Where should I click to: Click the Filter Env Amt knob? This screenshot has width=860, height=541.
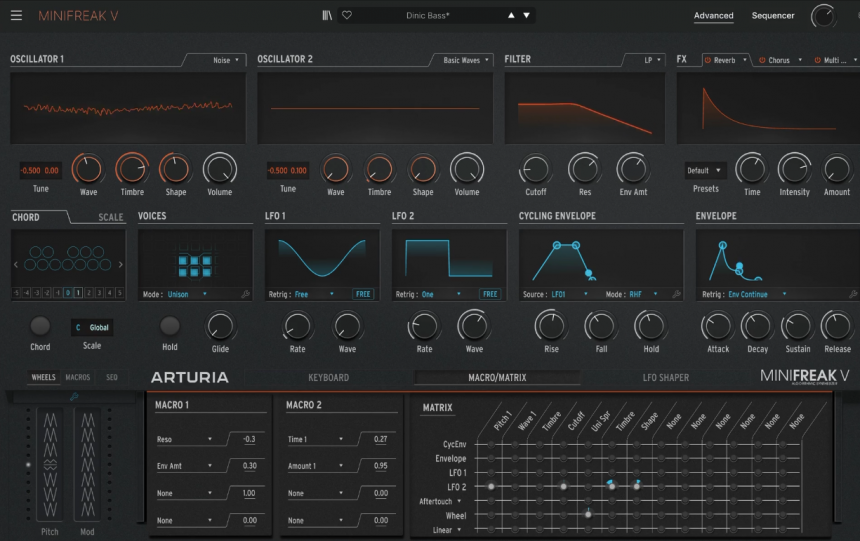633,169
